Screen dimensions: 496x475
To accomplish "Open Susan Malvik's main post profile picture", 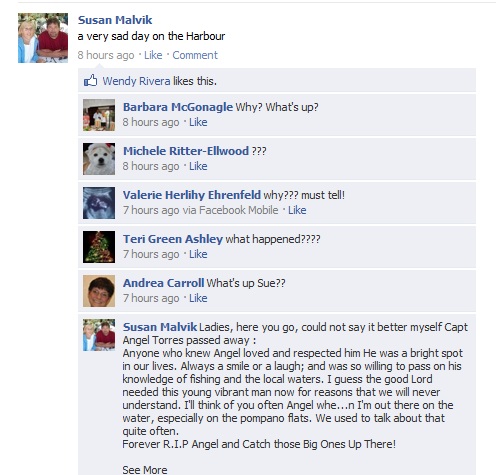I will coord(43,38).
